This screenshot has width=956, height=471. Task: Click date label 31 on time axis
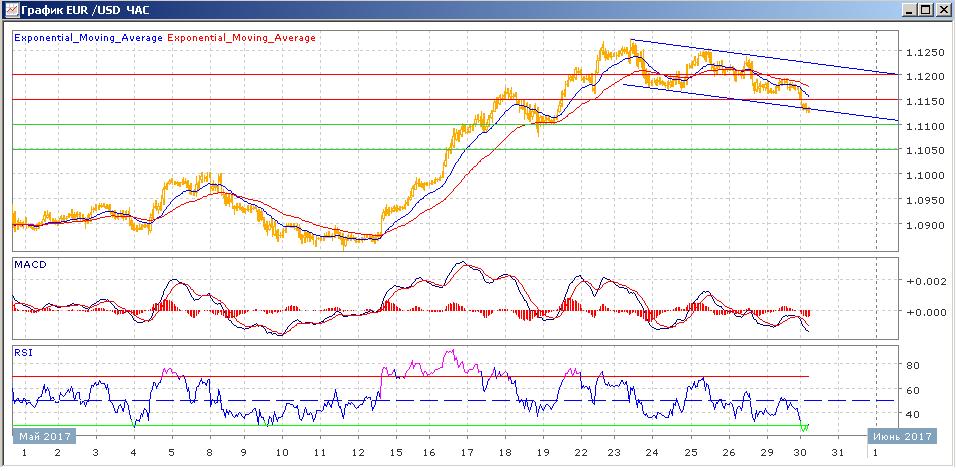click(x=838, y=453)
